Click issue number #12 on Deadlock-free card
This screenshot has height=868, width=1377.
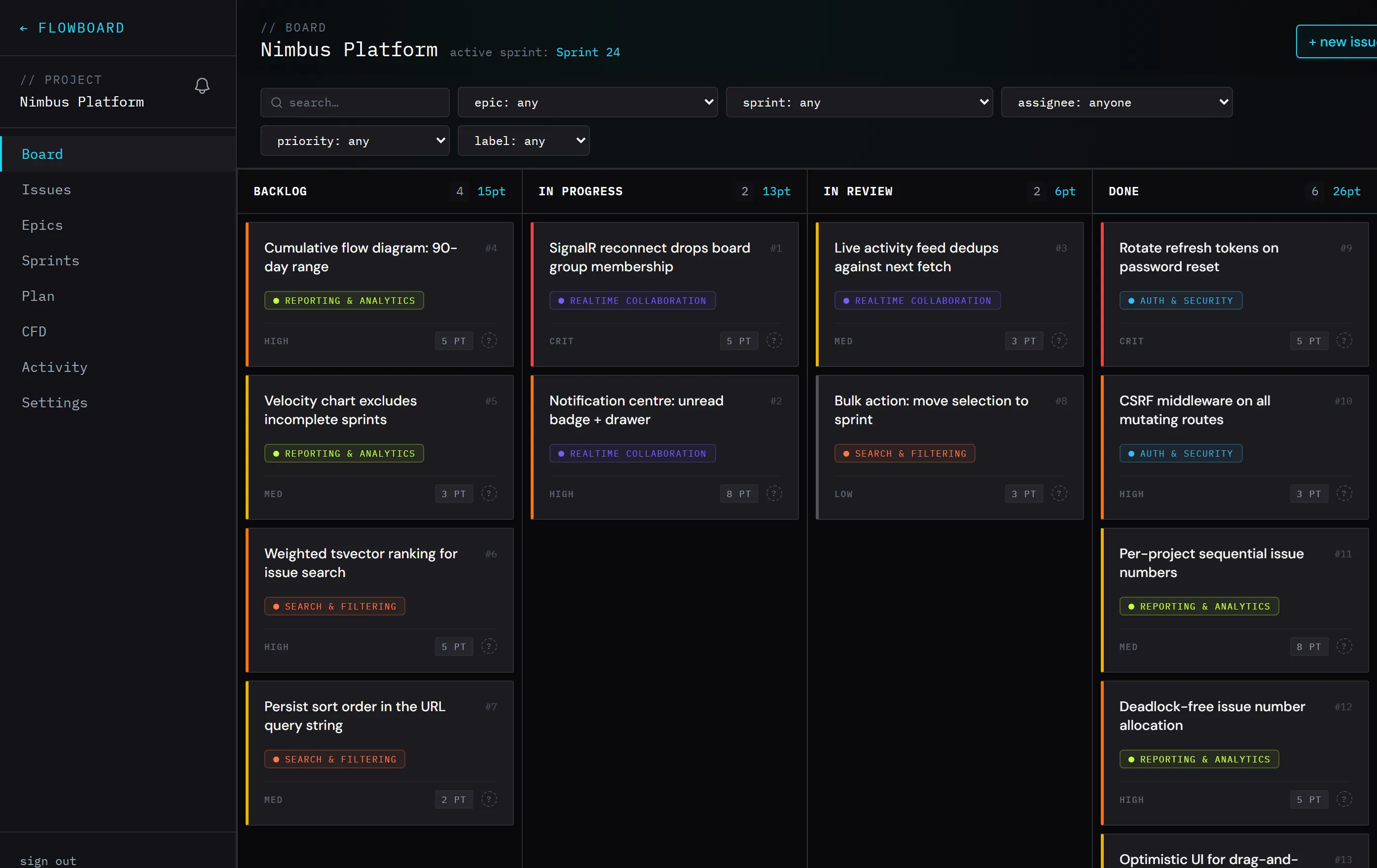click(x=1343, y=707)
